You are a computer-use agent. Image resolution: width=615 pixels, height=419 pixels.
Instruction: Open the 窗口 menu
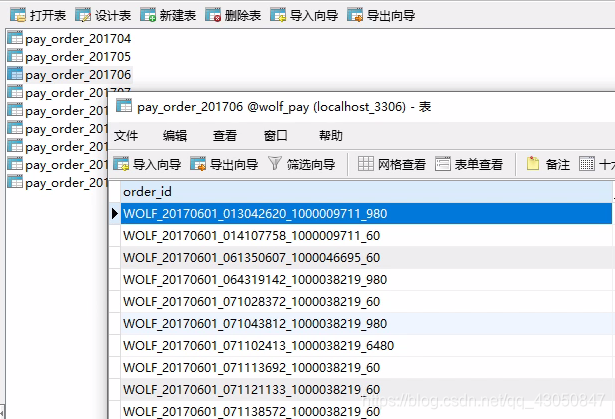(276, 136)
